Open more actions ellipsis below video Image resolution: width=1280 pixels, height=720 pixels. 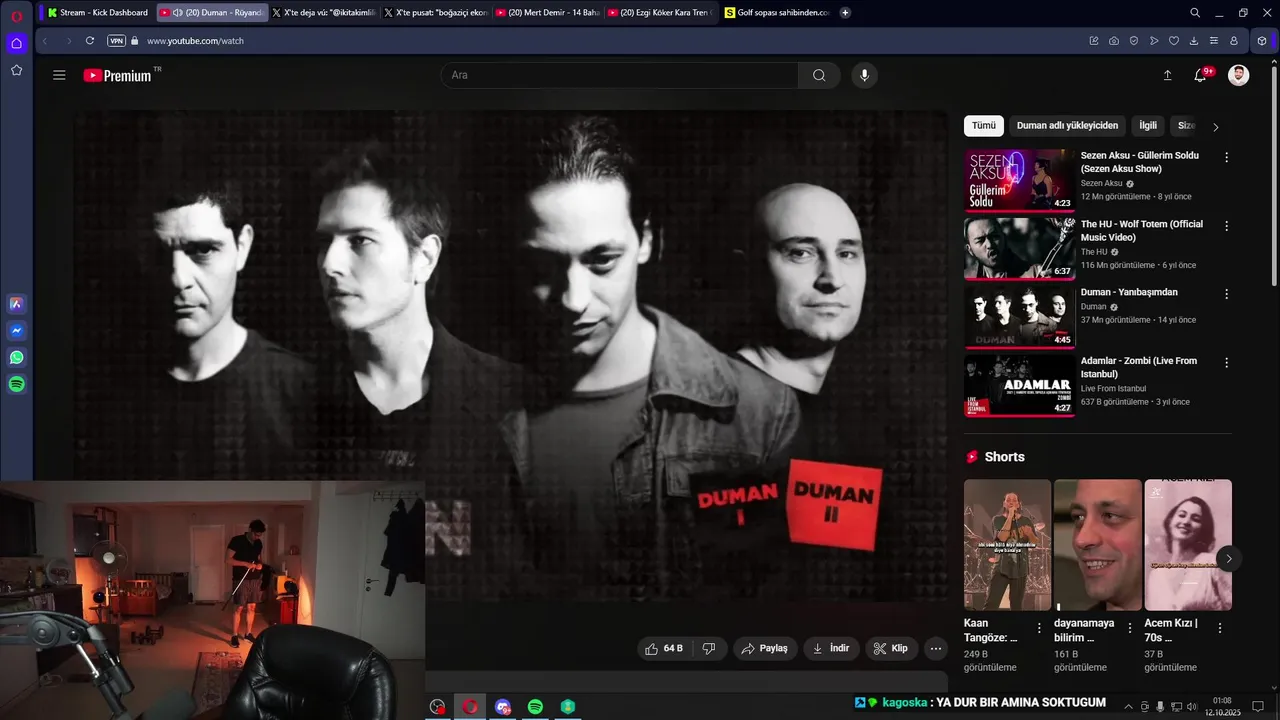(936, 648)
